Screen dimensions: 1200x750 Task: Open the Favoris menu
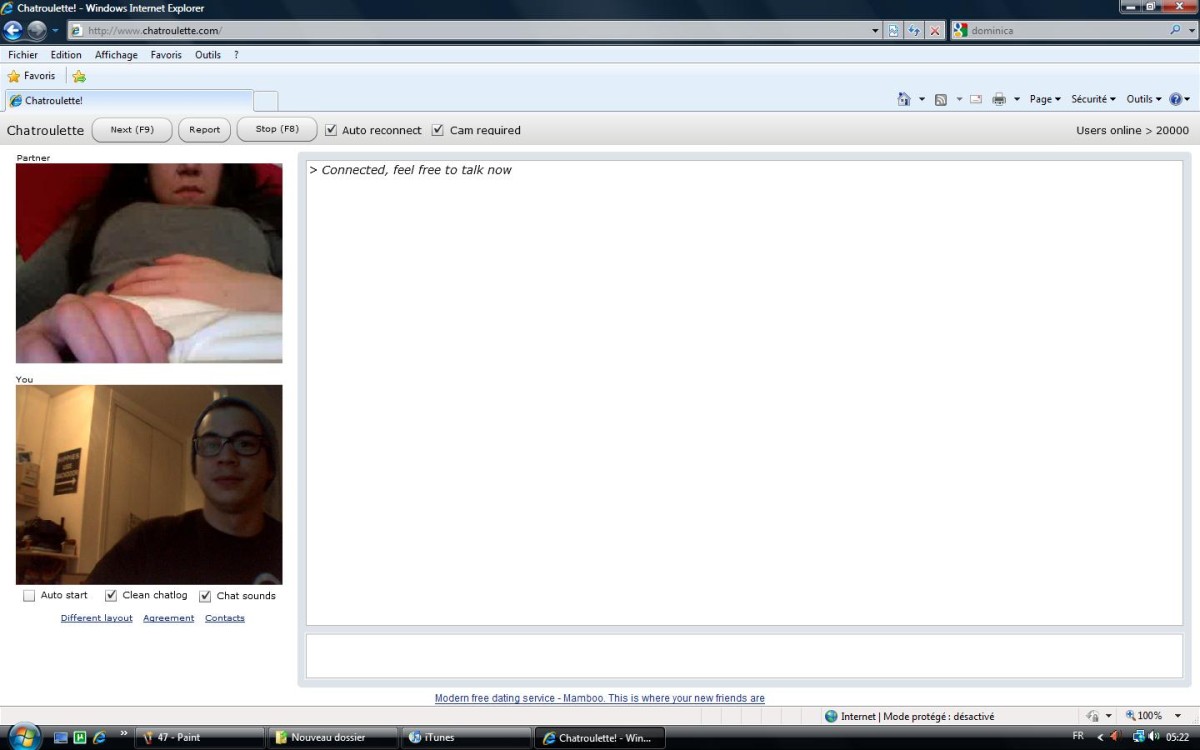pos(166,55)
